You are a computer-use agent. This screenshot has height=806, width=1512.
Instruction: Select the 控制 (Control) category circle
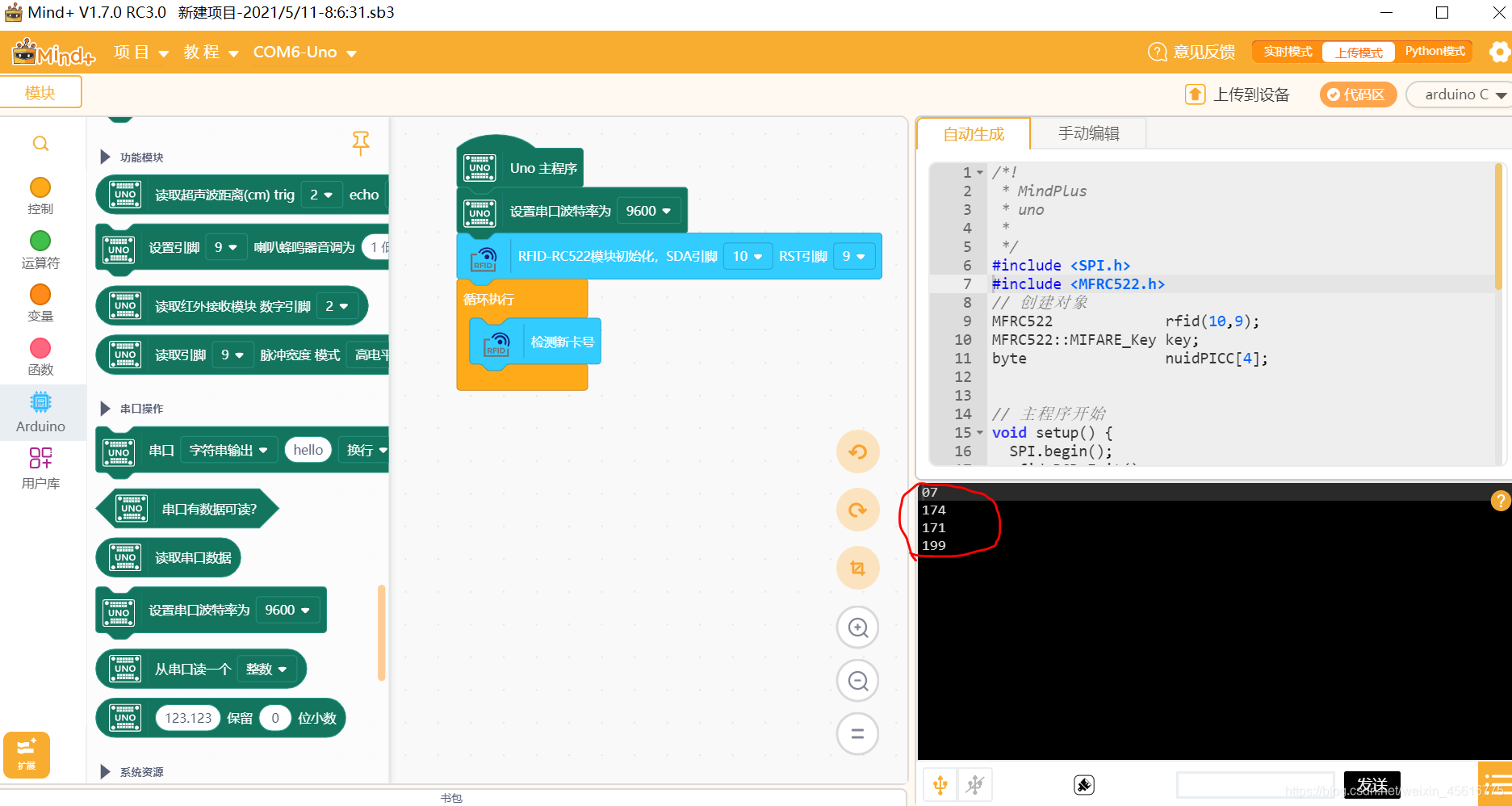[x=40, y=187]
